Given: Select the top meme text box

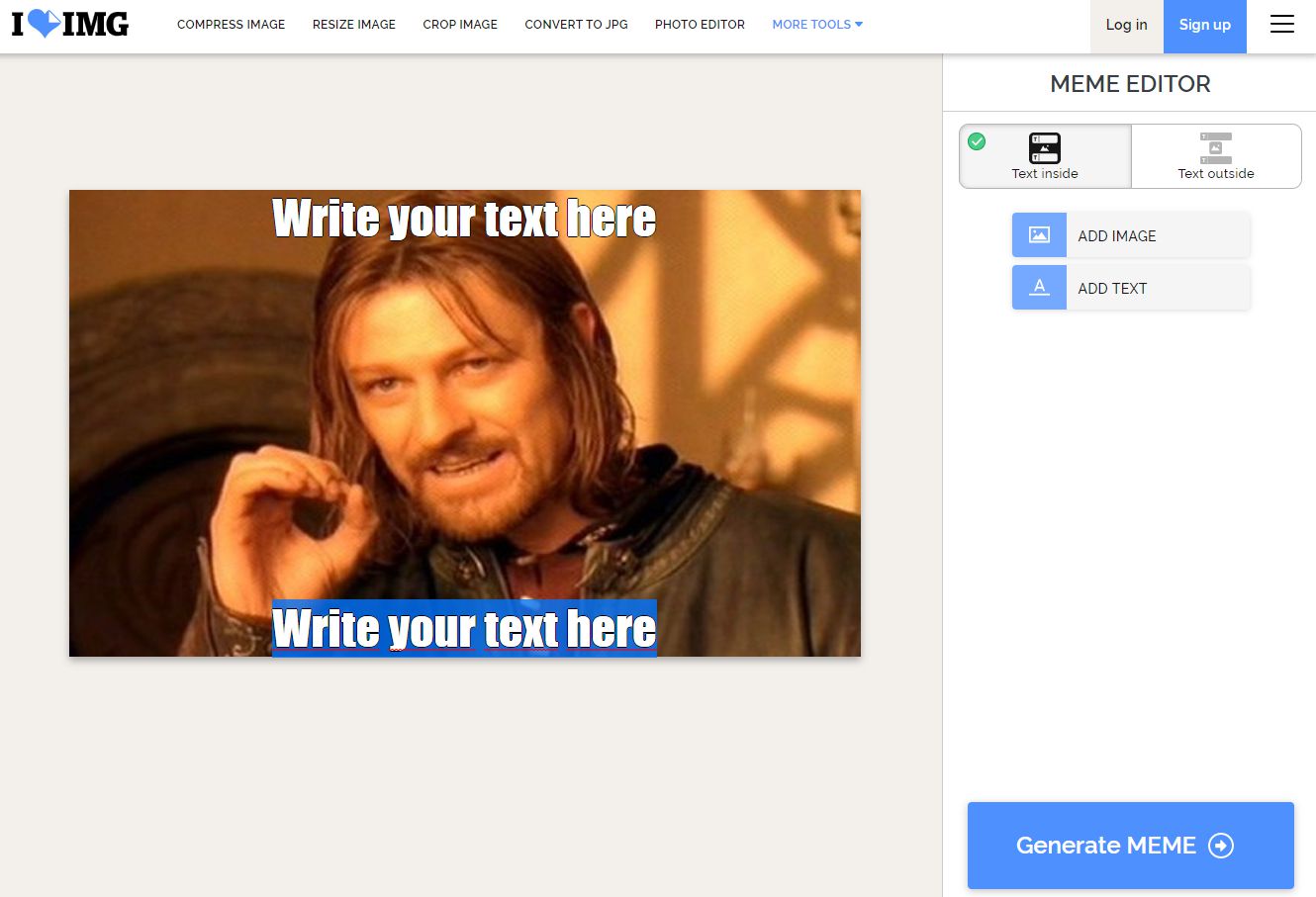Looking at the screenshot, I should [x=464, y=219].
